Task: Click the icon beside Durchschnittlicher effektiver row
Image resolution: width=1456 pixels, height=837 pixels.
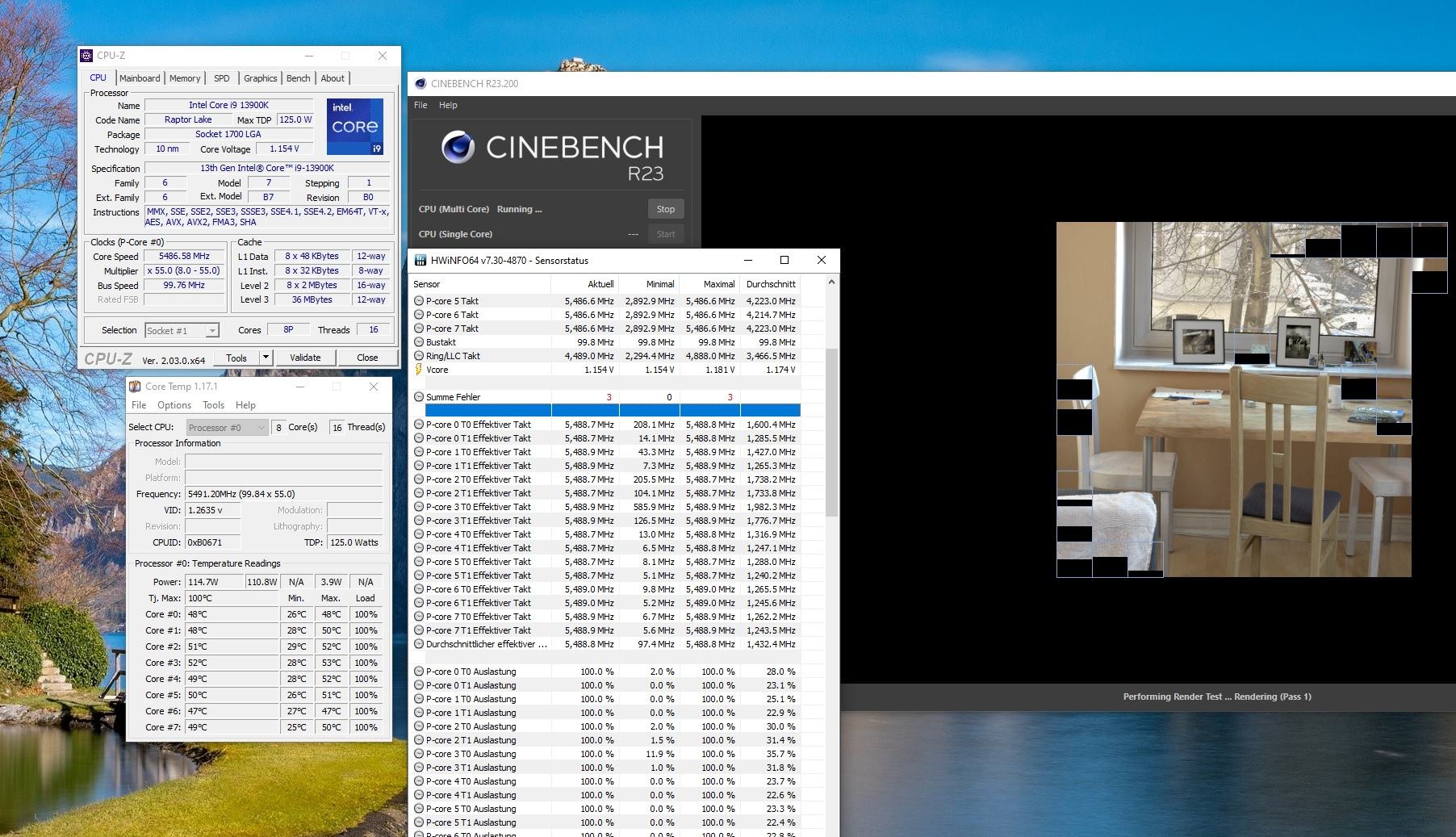Action: click(419, 644)
